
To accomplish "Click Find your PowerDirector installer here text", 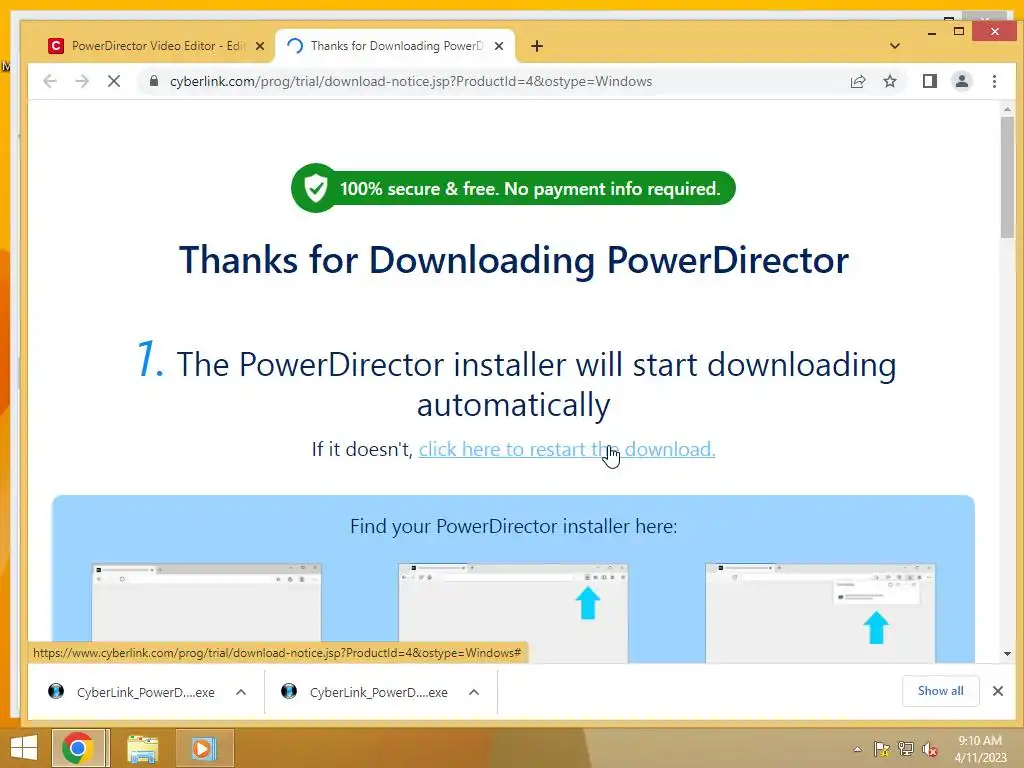I will pyautogui.click(x=513, y=526).
